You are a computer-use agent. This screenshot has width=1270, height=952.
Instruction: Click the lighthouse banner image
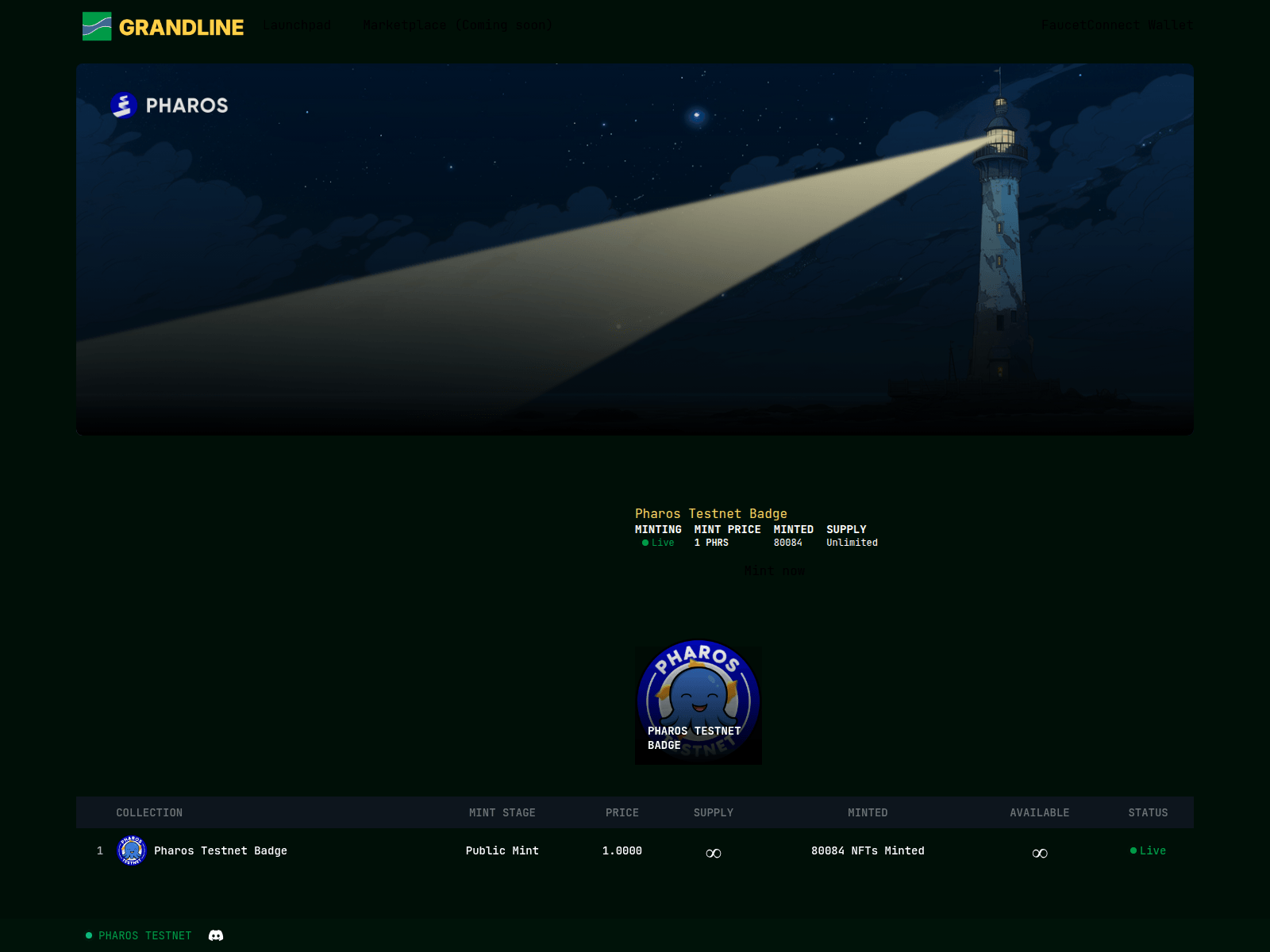[635, 249]
